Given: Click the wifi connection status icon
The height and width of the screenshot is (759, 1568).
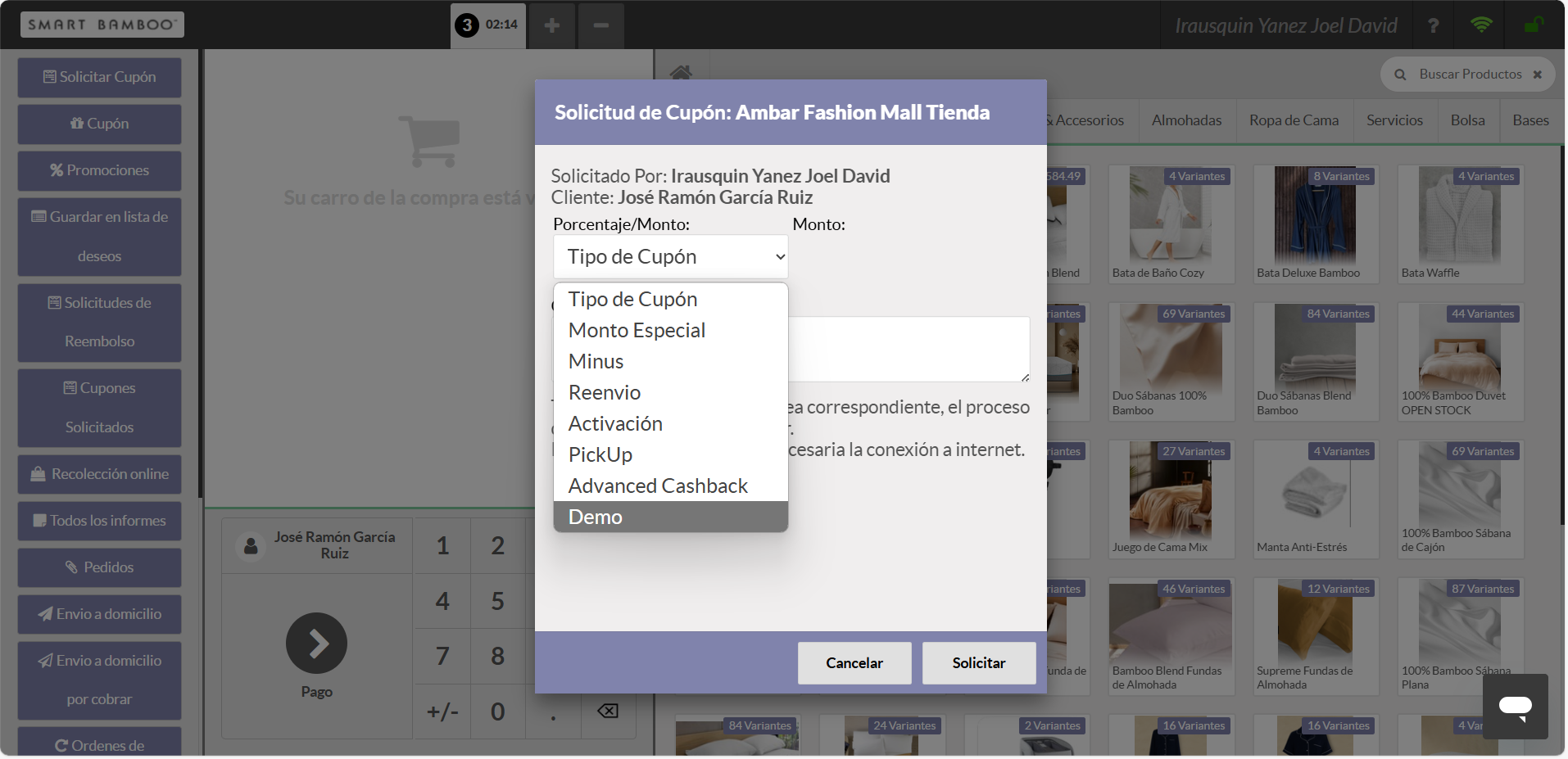Looking at the screenshot, I should click(1481, 25).
